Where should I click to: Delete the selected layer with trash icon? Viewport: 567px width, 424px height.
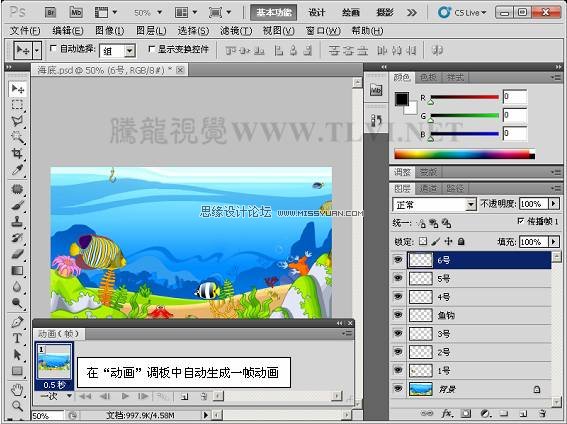542,413
